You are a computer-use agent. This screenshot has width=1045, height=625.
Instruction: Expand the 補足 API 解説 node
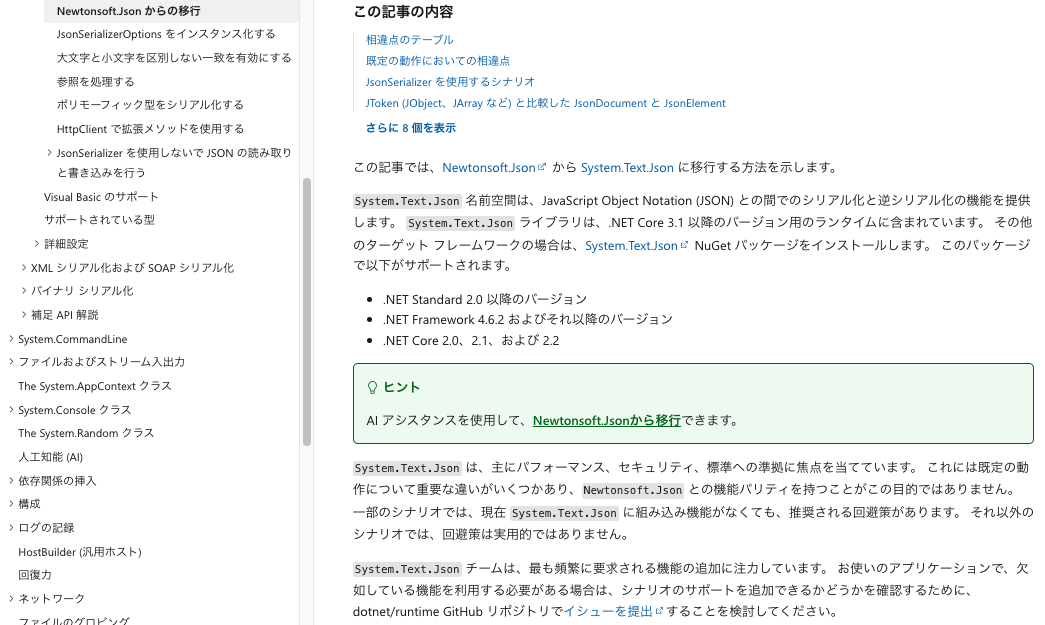(x=24, y=315)
